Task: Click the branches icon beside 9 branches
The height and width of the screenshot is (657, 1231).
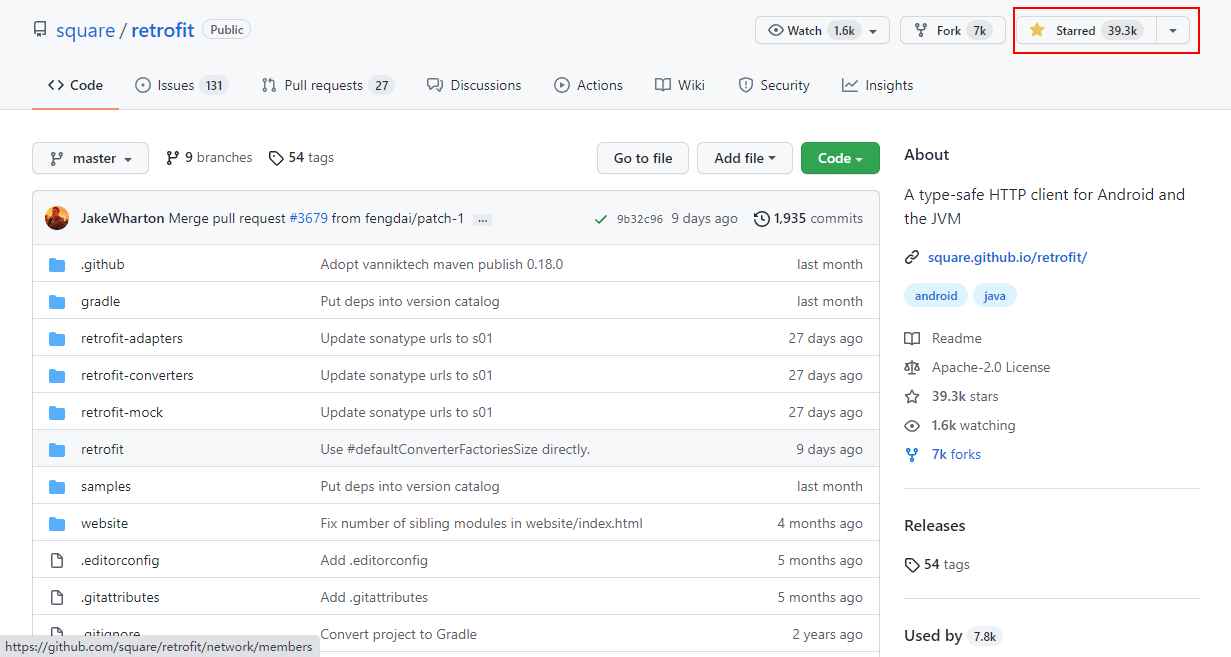Action: coord(173,158)
